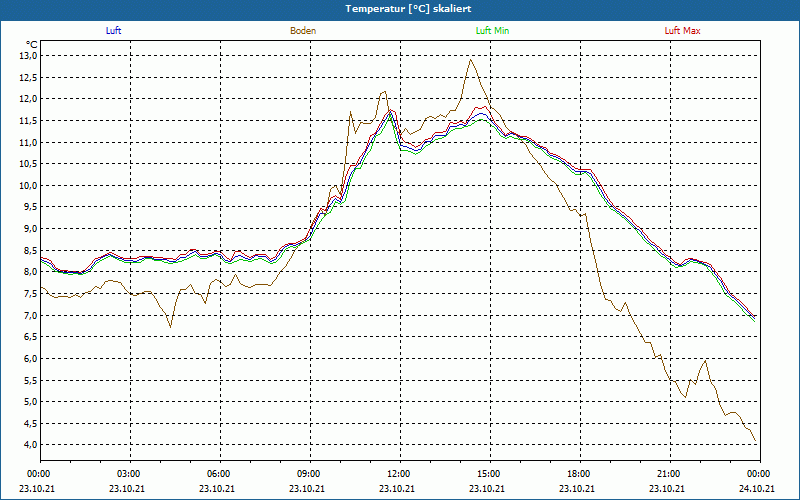Screen dimensions: 800x500
Task: Click the '09:00' time axis label
Action: coord(310,474)
